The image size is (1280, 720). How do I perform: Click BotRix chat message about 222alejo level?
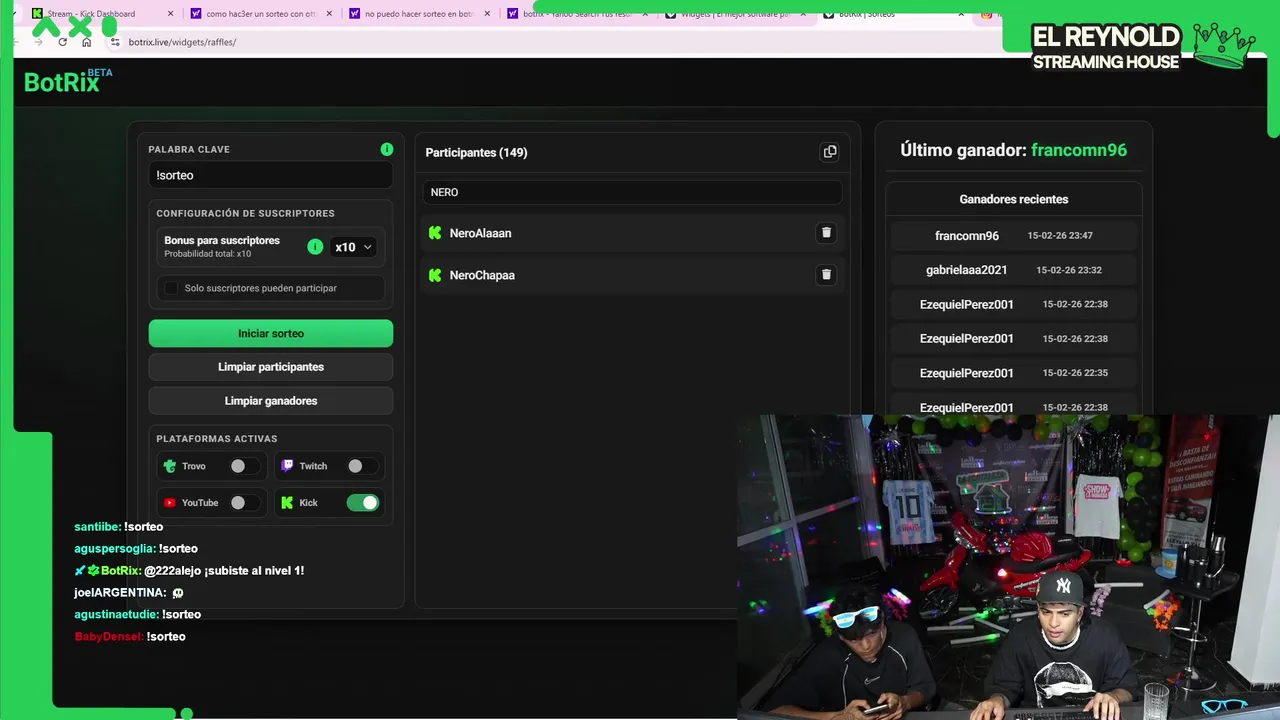(x=189, y=571)
